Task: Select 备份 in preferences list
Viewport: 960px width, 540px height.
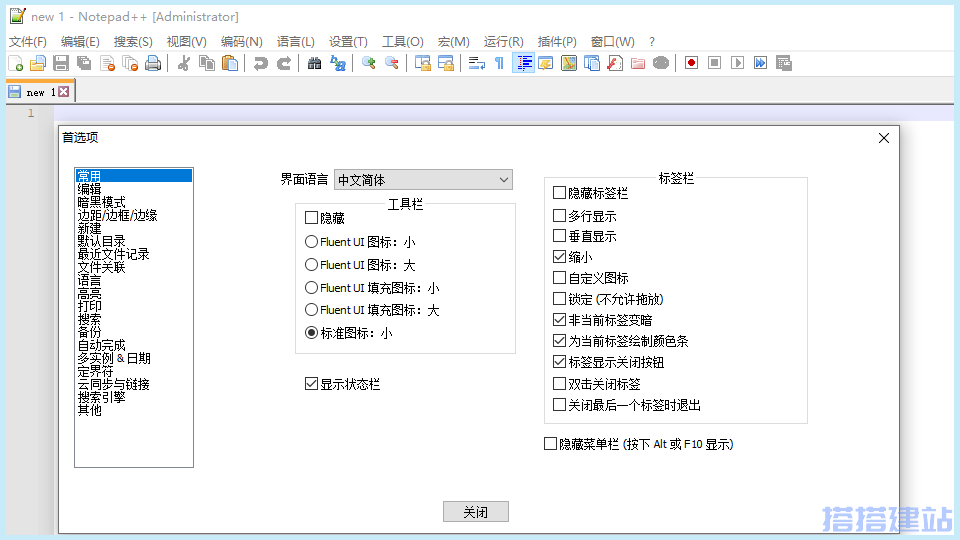Action: 89,332
